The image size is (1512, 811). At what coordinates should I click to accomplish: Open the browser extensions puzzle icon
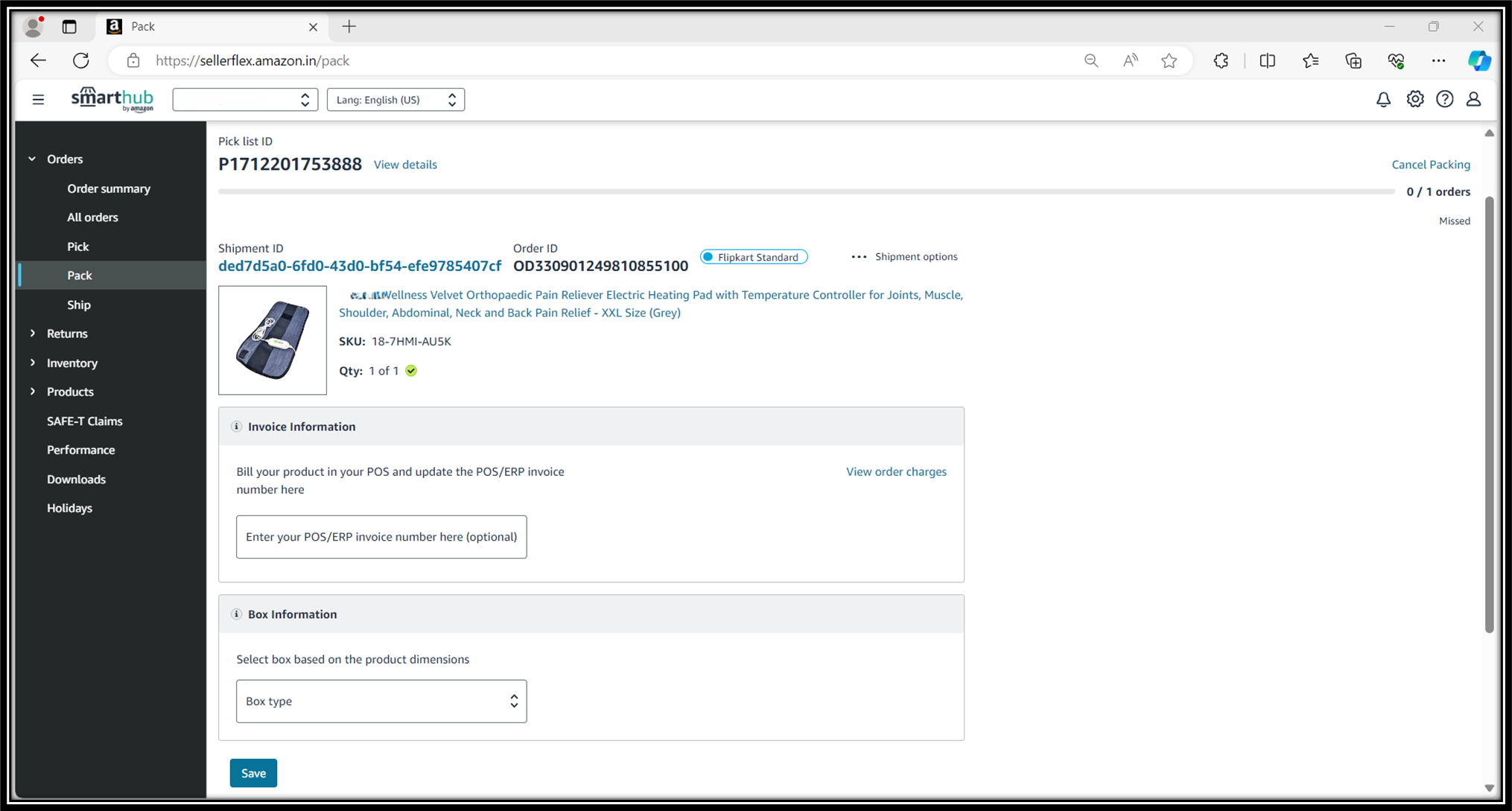point(1221,61)
